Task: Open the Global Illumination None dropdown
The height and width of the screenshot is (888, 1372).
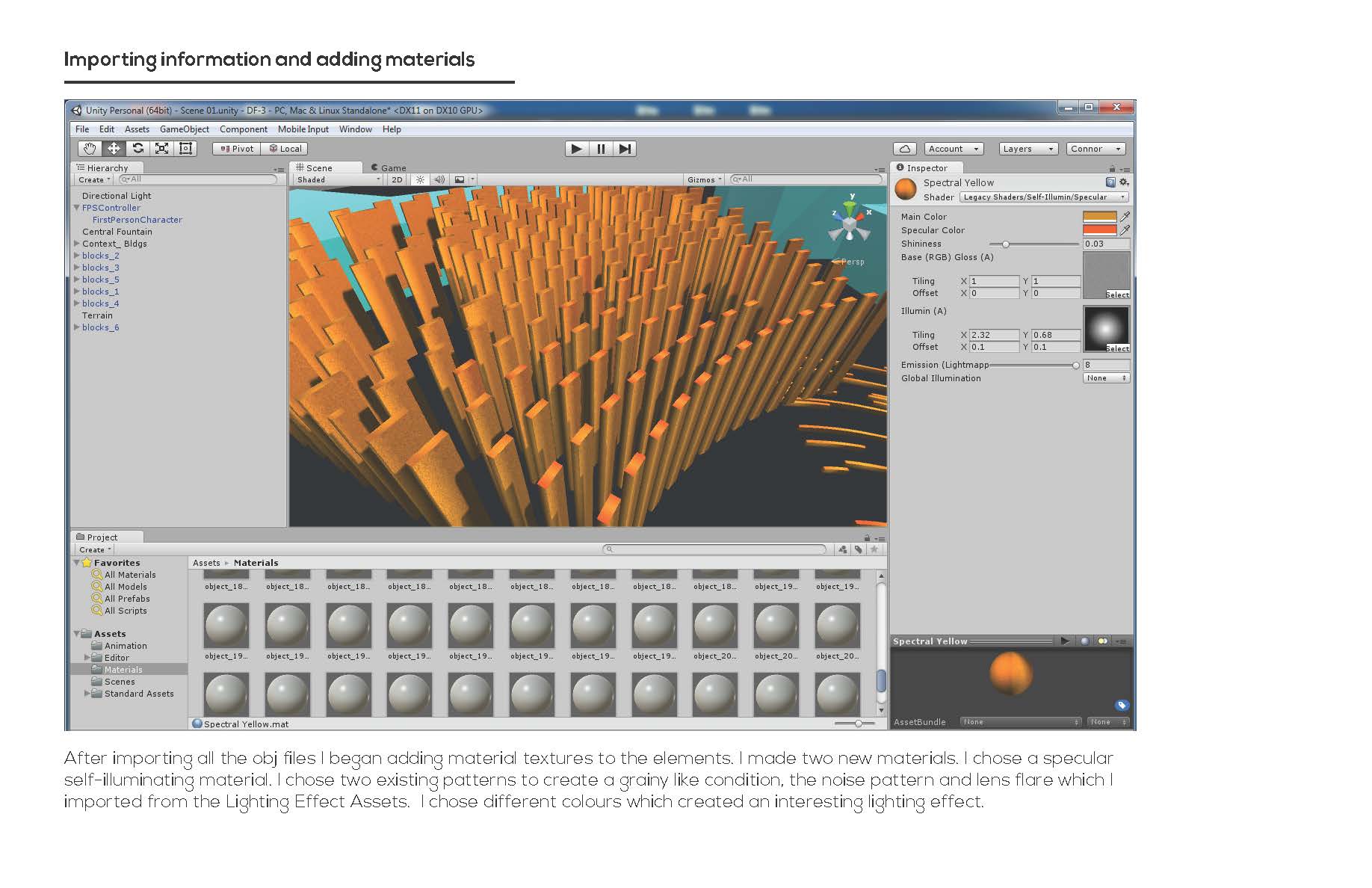Action: 1106,378
